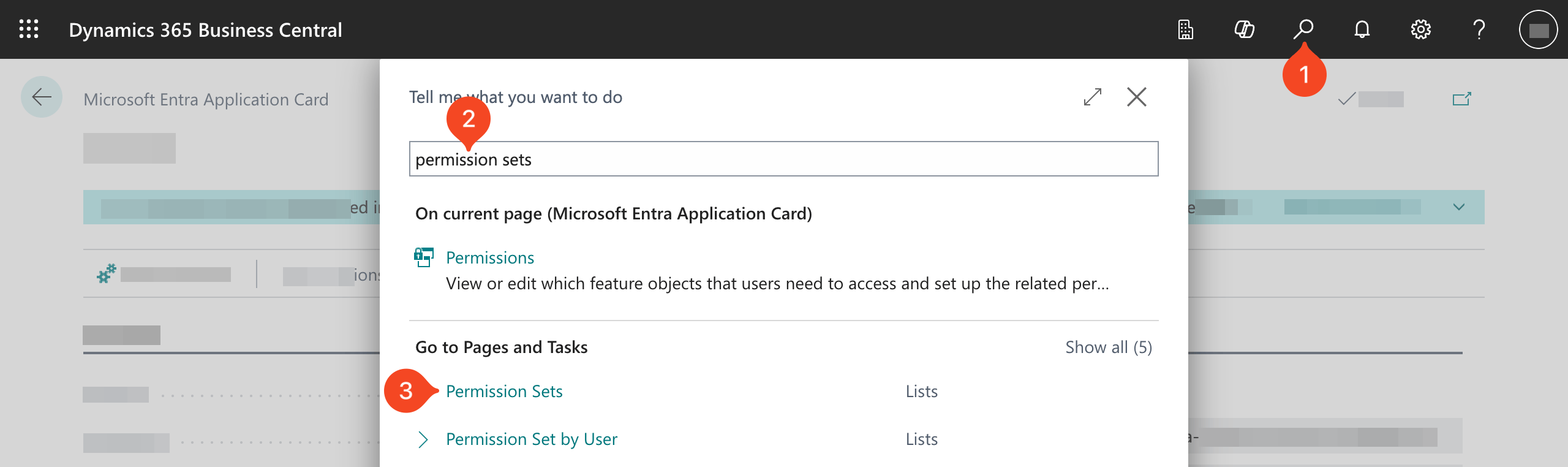Expand the notification bar chevron

[1459, 207]
